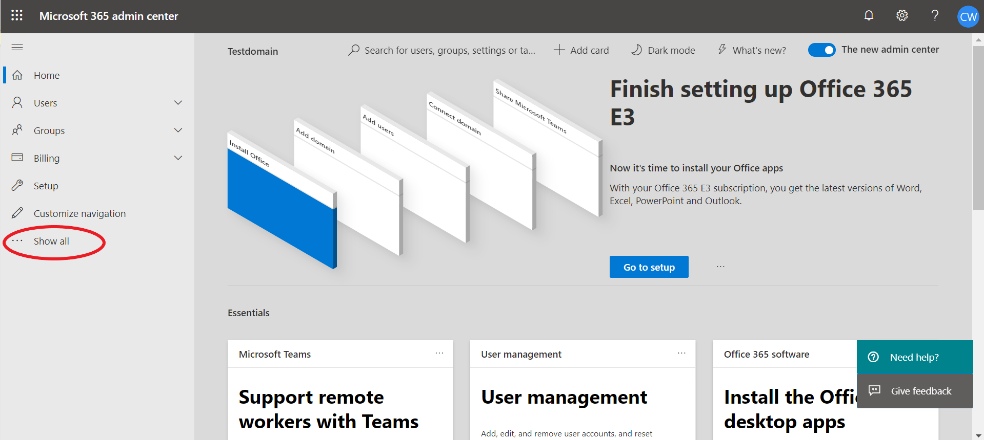Viewport: 984px width, 440px height.
Task: Open the settings gear icon
Action: [901, 16]
